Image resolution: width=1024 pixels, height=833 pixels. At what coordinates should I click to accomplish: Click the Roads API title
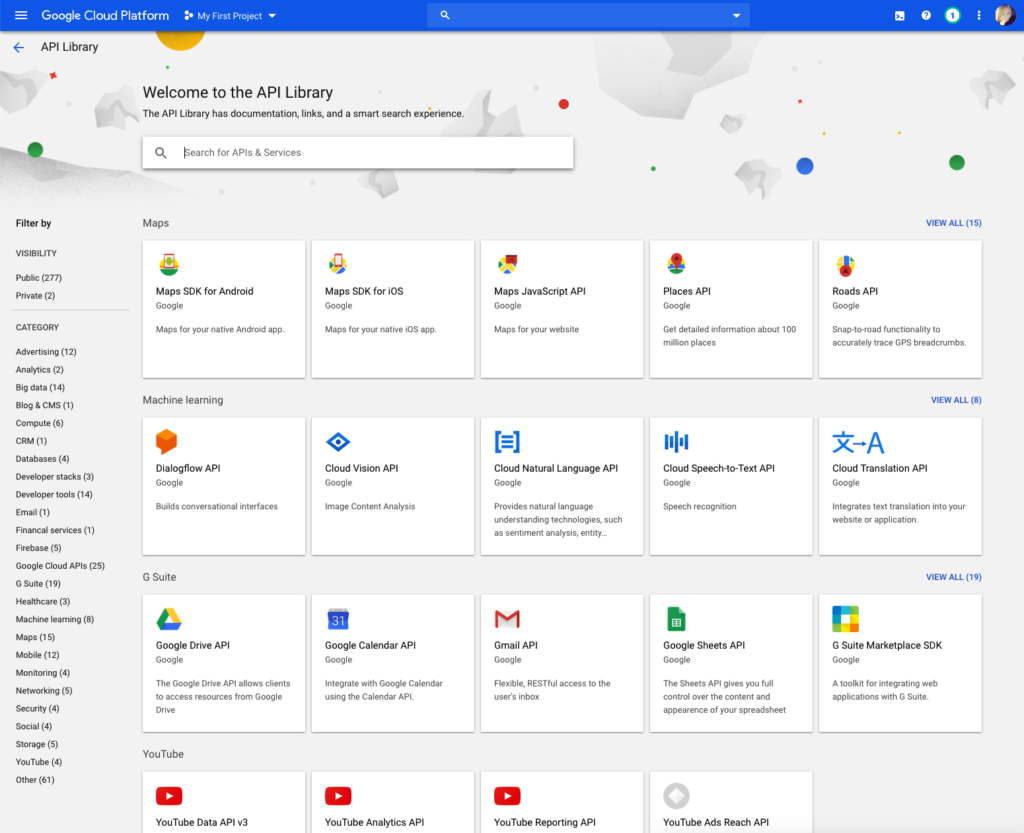pos(855,291)
